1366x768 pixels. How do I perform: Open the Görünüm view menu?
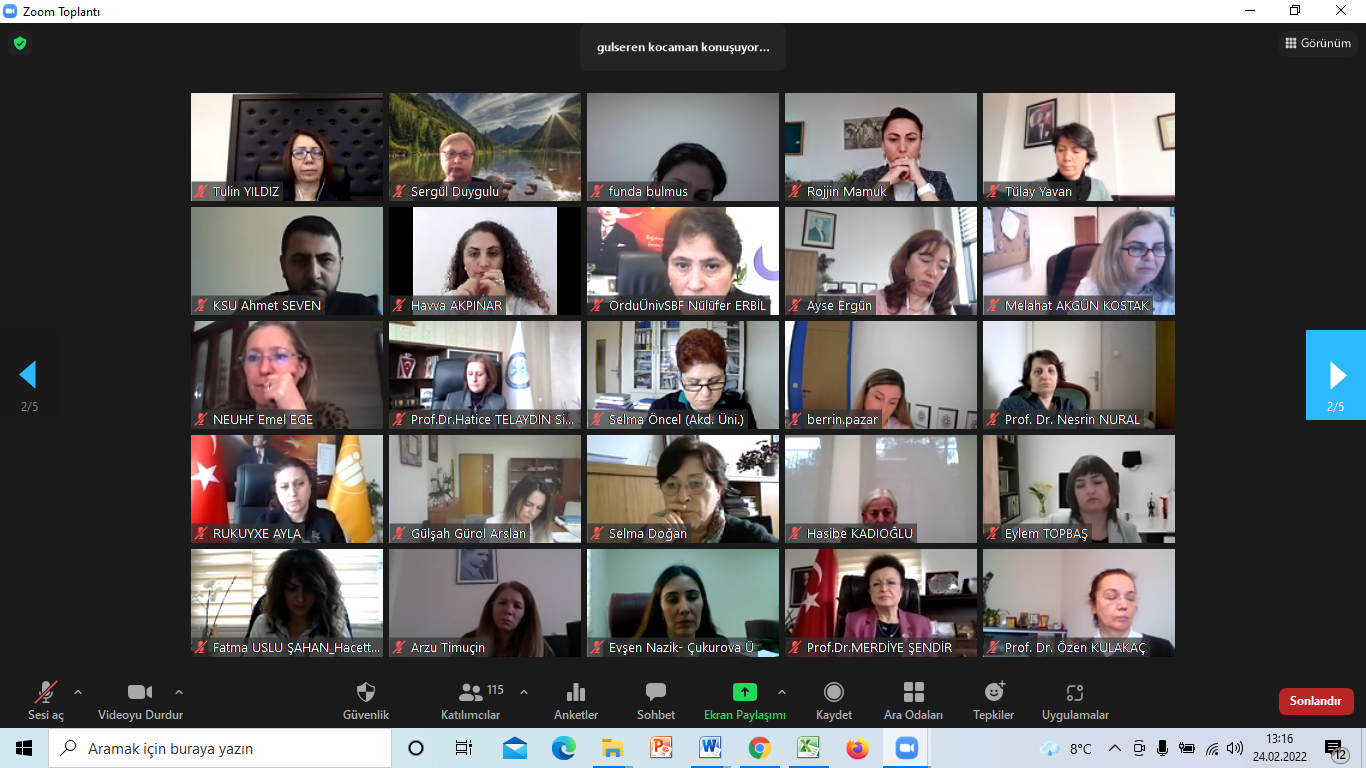(x=1318, y=43)
